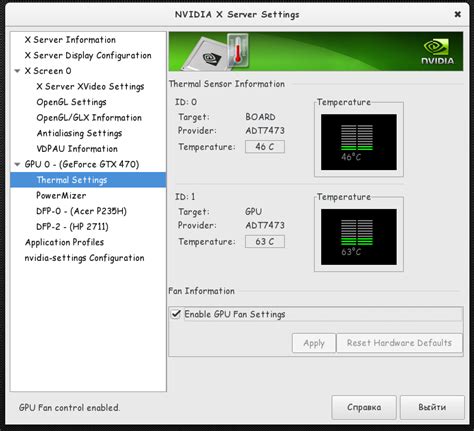Open VDPAU Information page
Image resolution: width=474 pixels, height=431 pixels.
[x=77, y=149]
